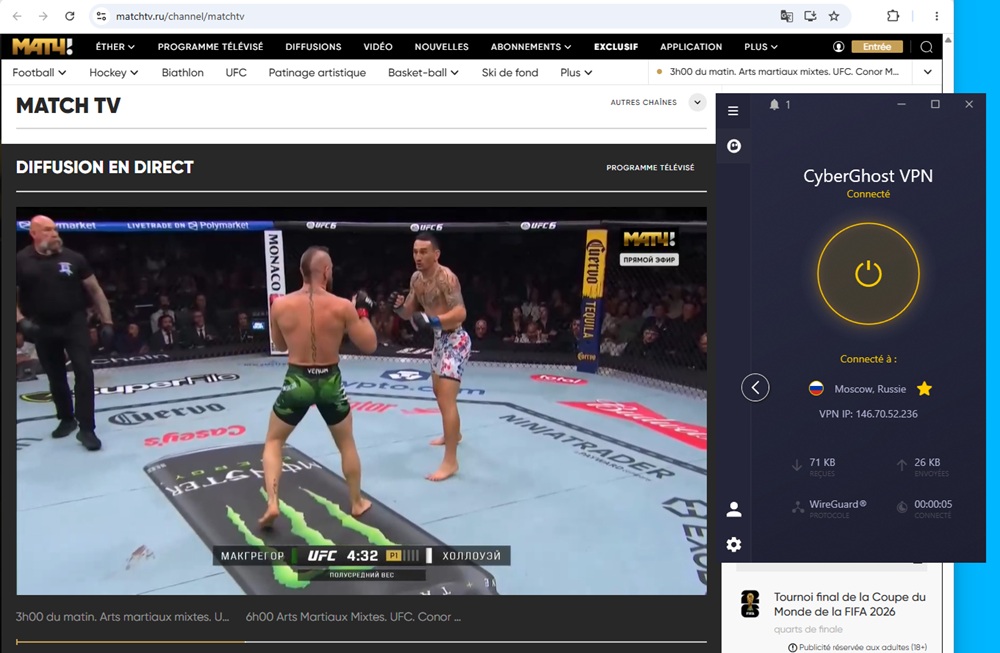Go back with browser back arrow
This screenshot has height=653, width=1000.
pos(17,16)
